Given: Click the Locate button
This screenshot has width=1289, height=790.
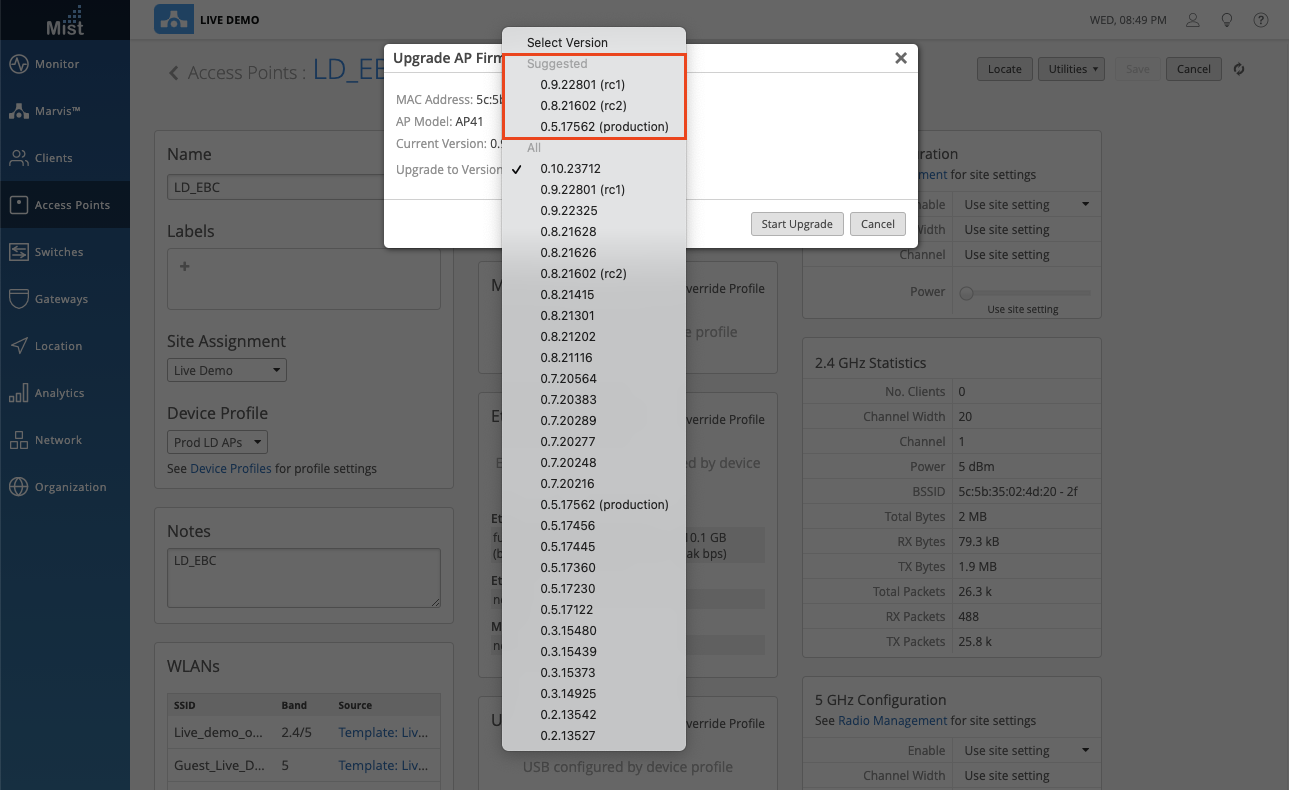Looking at the screenshot, I should (x=1005, y=69).
